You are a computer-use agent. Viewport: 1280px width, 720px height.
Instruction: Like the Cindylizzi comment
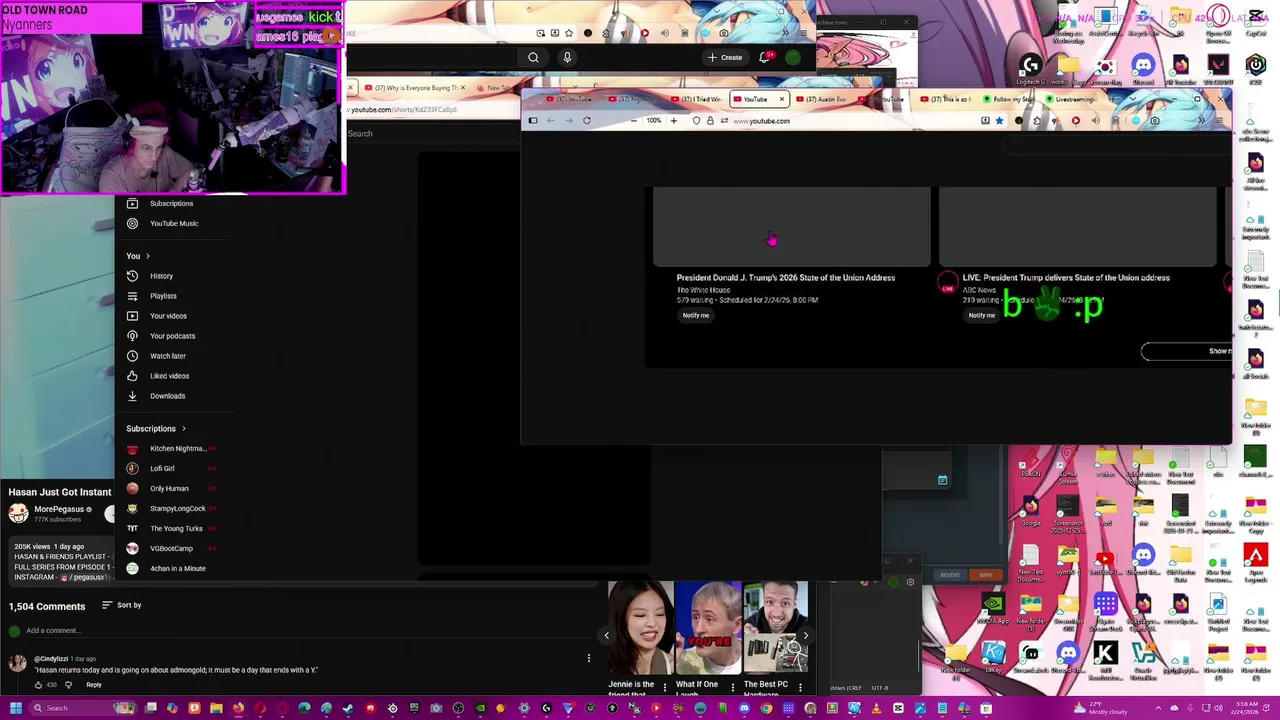tap(38, 685)
